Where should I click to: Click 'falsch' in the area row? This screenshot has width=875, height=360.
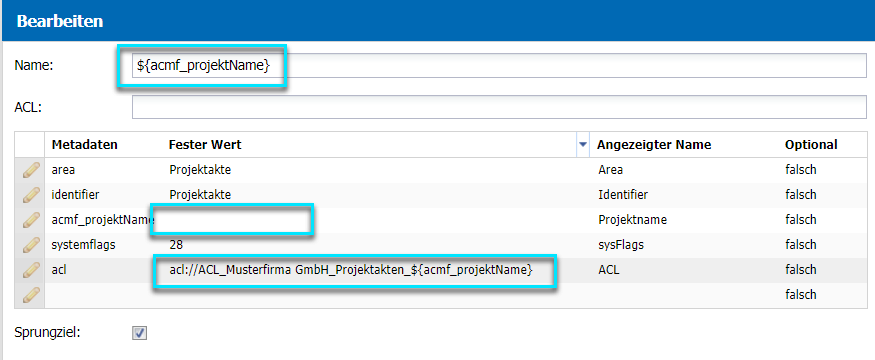point(801,170)
